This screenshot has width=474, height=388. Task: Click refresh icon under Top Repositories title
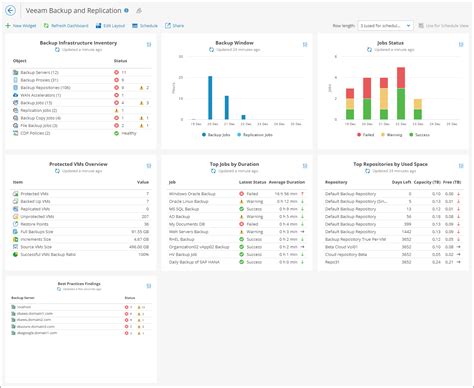367,171
